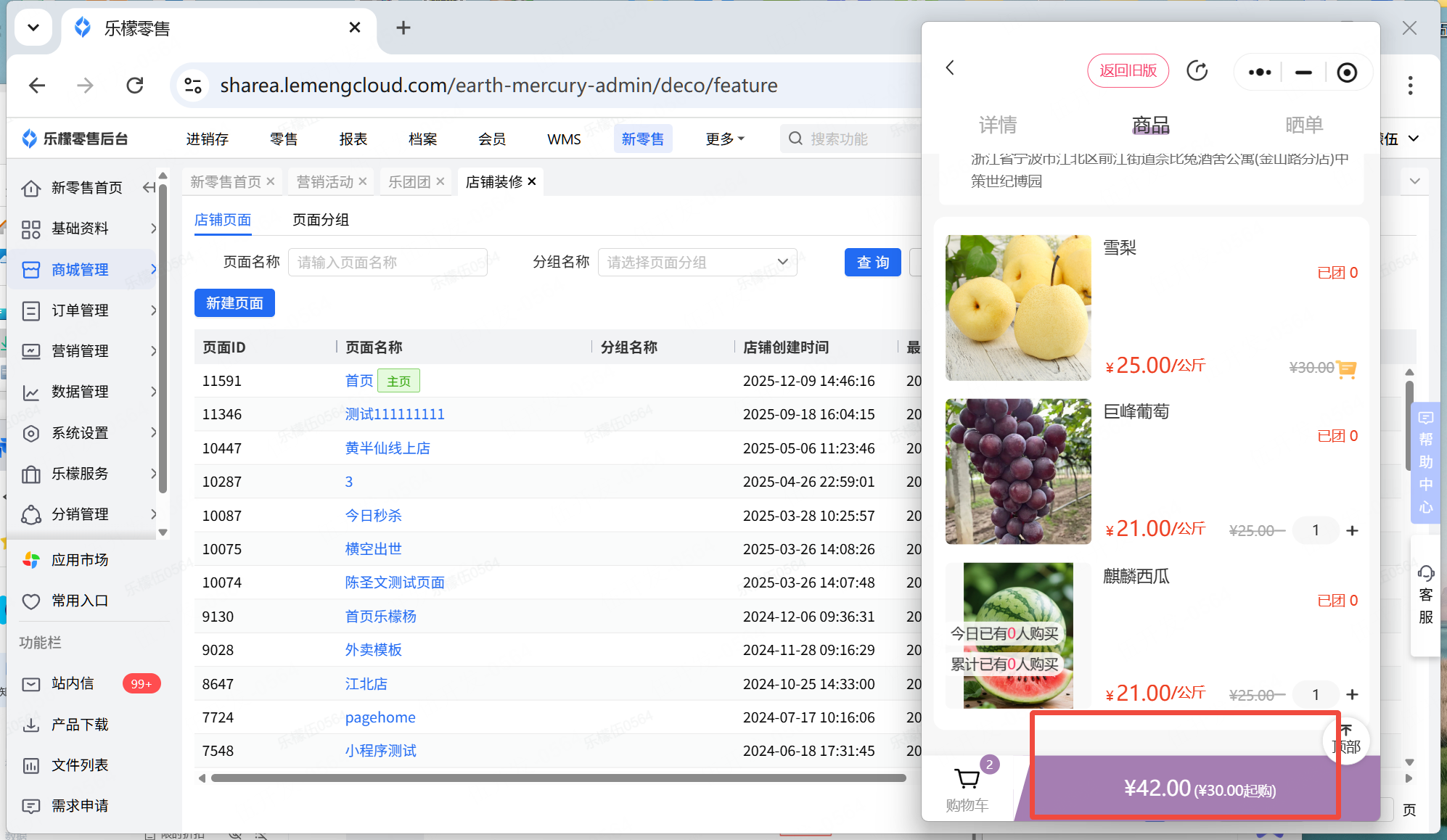Expand the 更多 menu in top navigation
Image resolution: width=1447 pixels, height=840 pixels.
(x=724, y=139)
